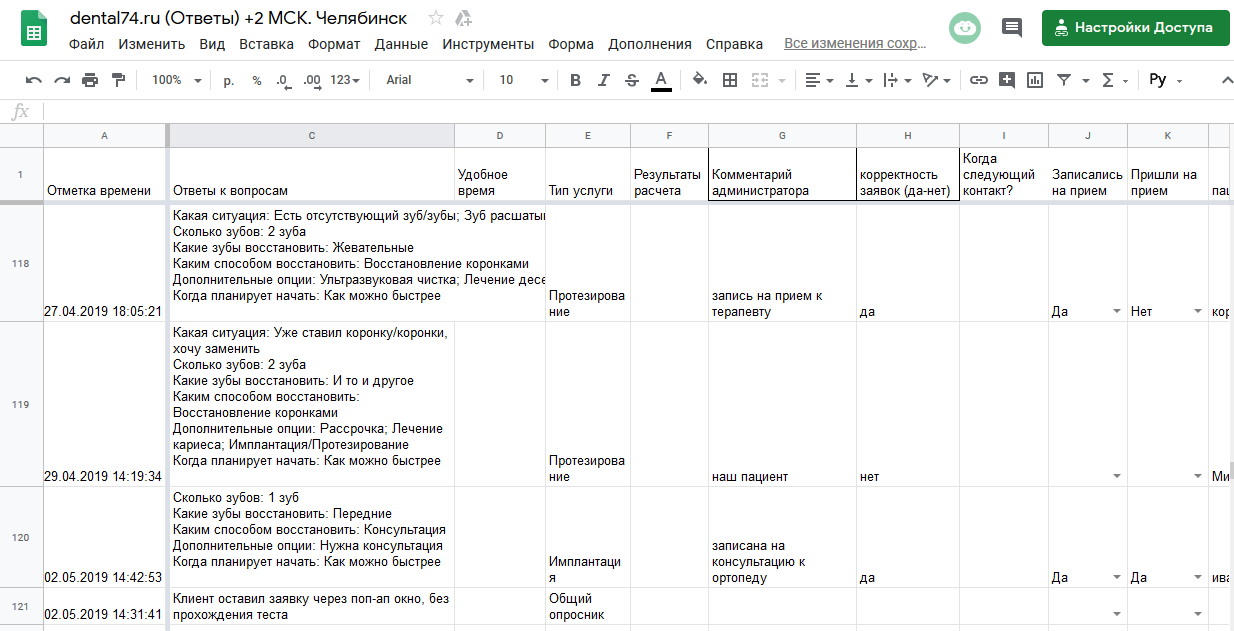
Task: Star the dental74.ru document
Action: click(x=436, y=18)
